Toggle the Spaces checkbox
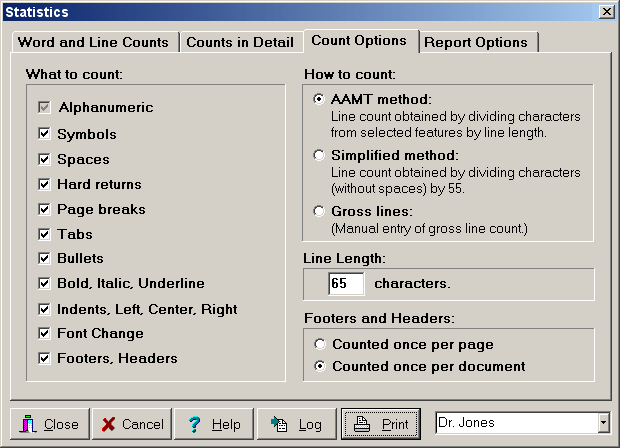This screenshot has height=448, width=620. (44, 159)
